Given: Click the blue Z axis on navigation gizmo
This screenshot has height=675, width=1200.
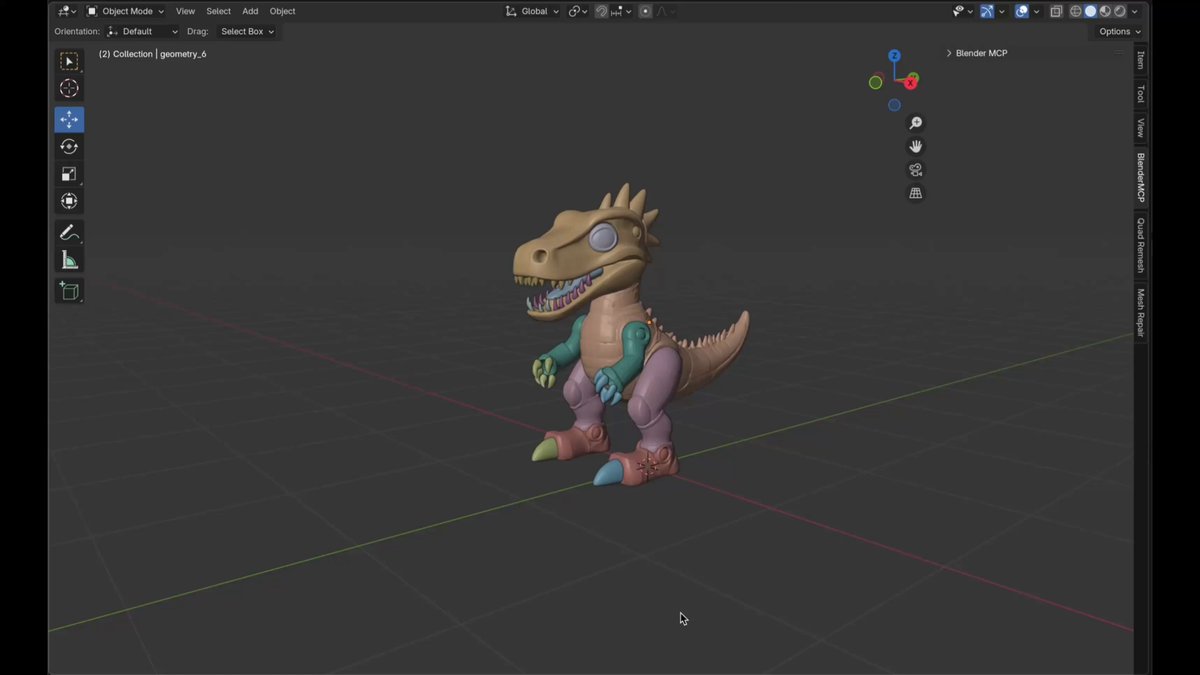Looking at the screenshot, I should click(x=894, y=56).
